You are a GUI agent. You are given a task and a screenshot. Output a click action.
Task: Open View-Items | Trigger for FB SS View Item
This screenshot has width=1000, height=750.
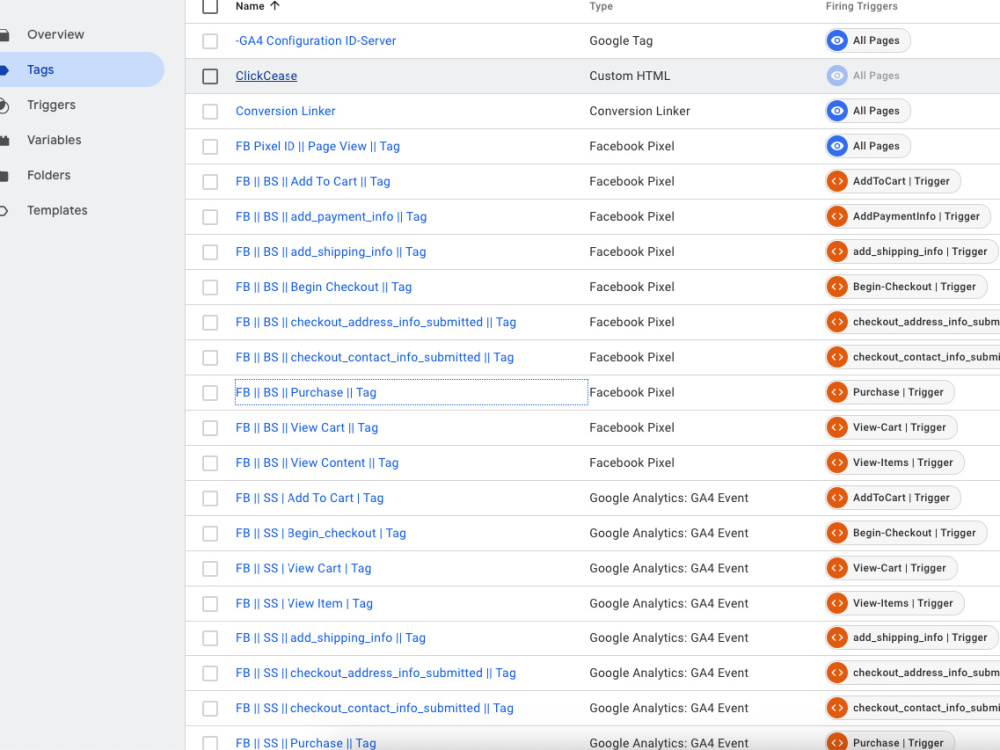894,603
